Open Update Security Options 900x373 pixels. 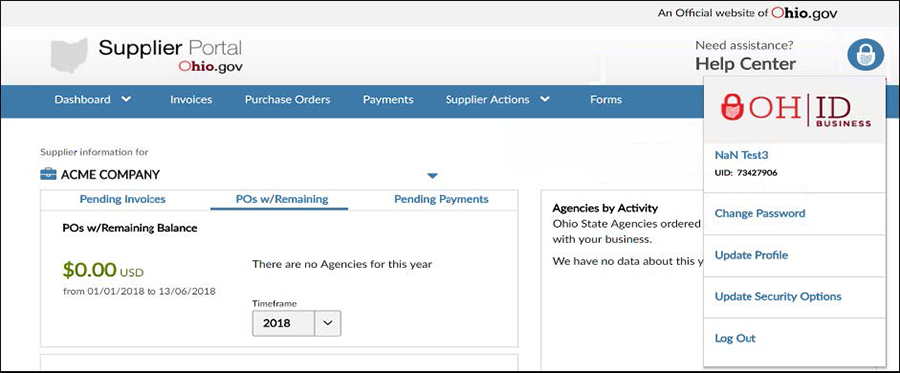pyautogui.click(x=778, y=297)
